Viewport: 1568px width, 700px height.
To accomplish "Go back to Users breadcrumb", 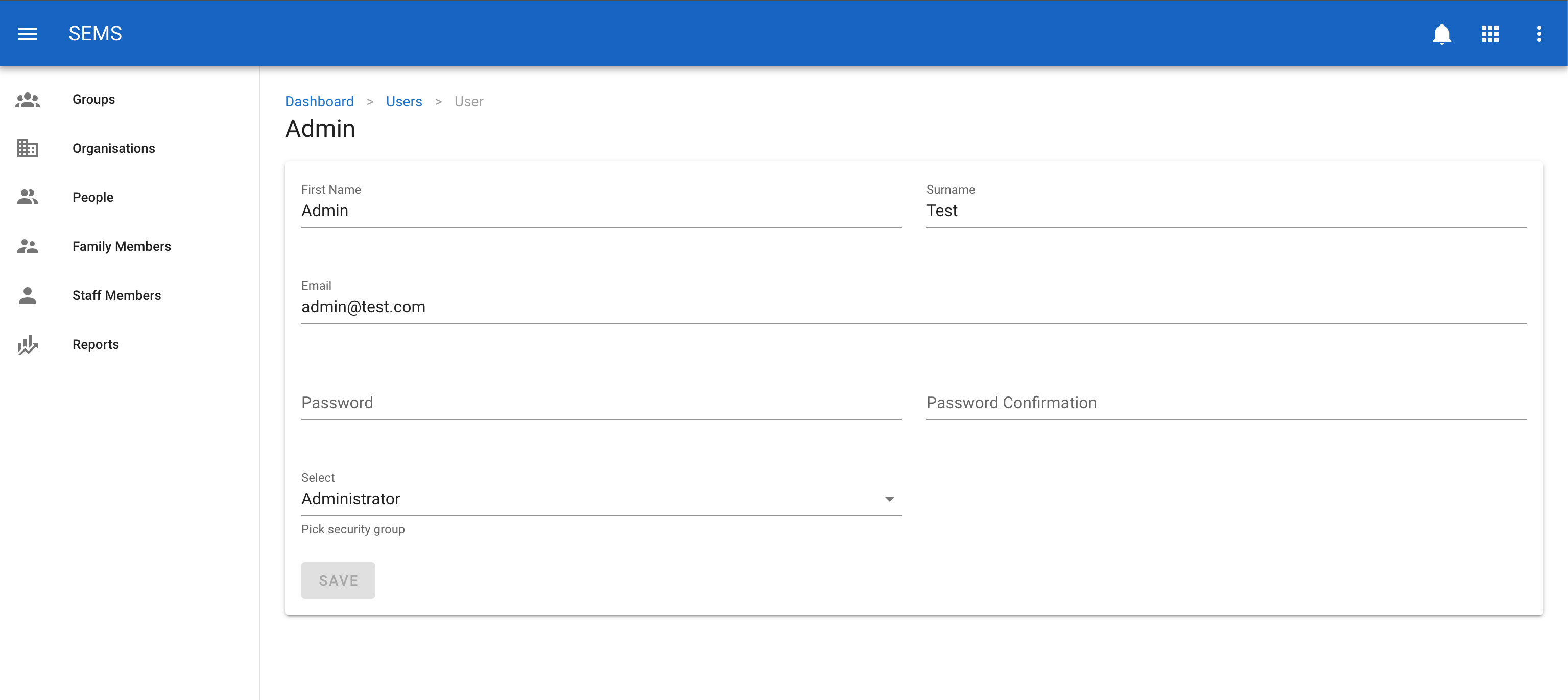I will [x=403, y=102].
